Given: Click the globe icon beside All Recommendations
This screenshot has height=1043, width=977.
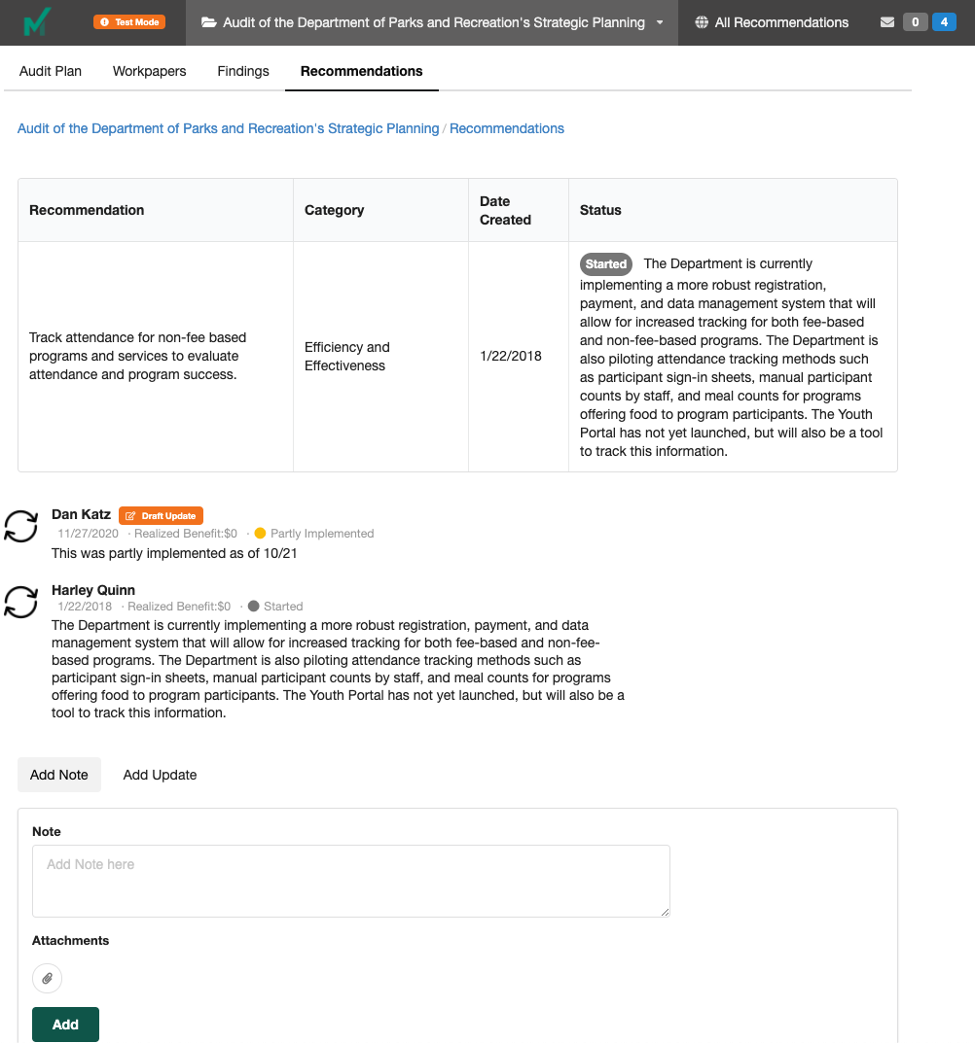Looking at the screenshot, I should pos(701,23).
